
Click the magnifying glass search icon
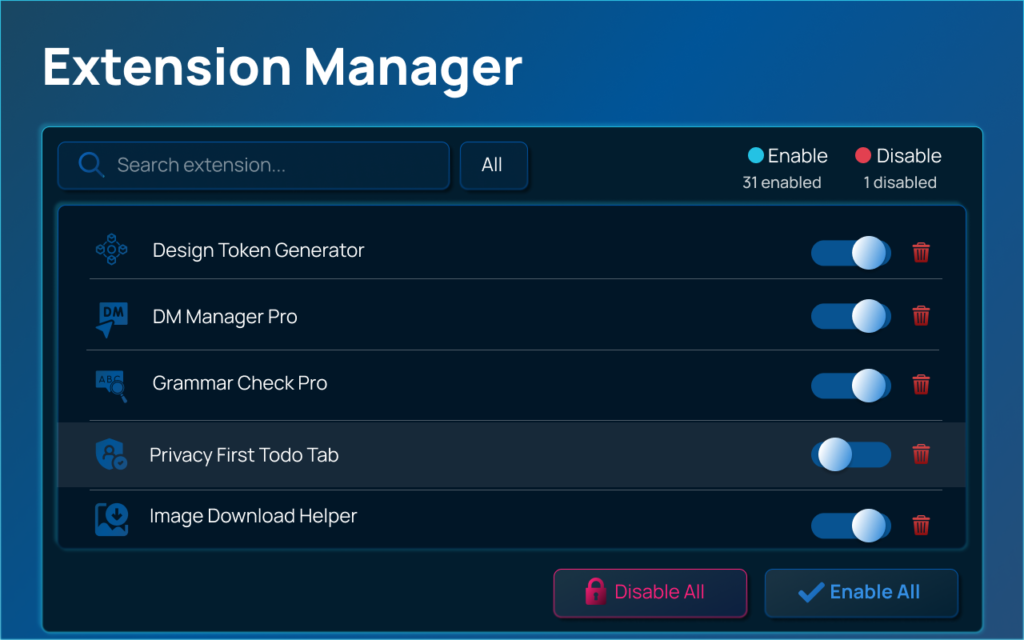click(91, 165)
